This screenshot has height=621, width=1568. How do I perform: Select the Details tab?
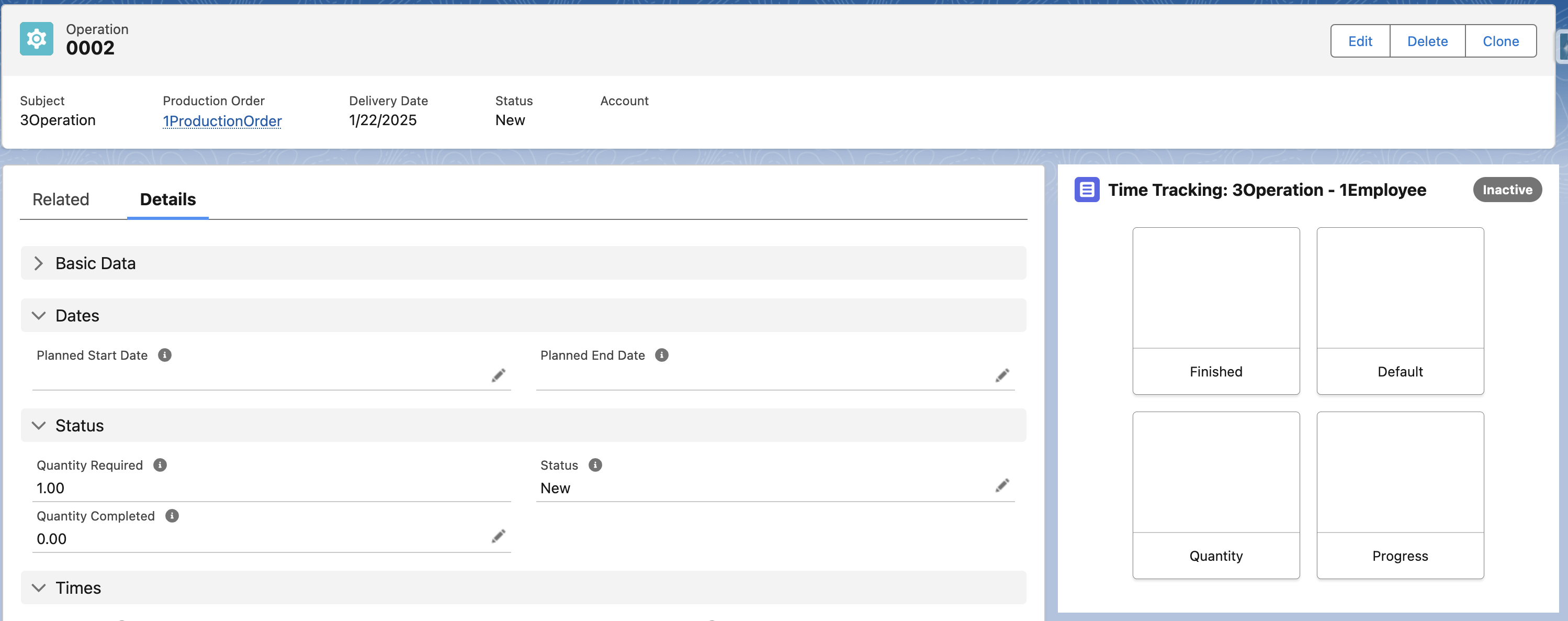[x=167, y=199]
